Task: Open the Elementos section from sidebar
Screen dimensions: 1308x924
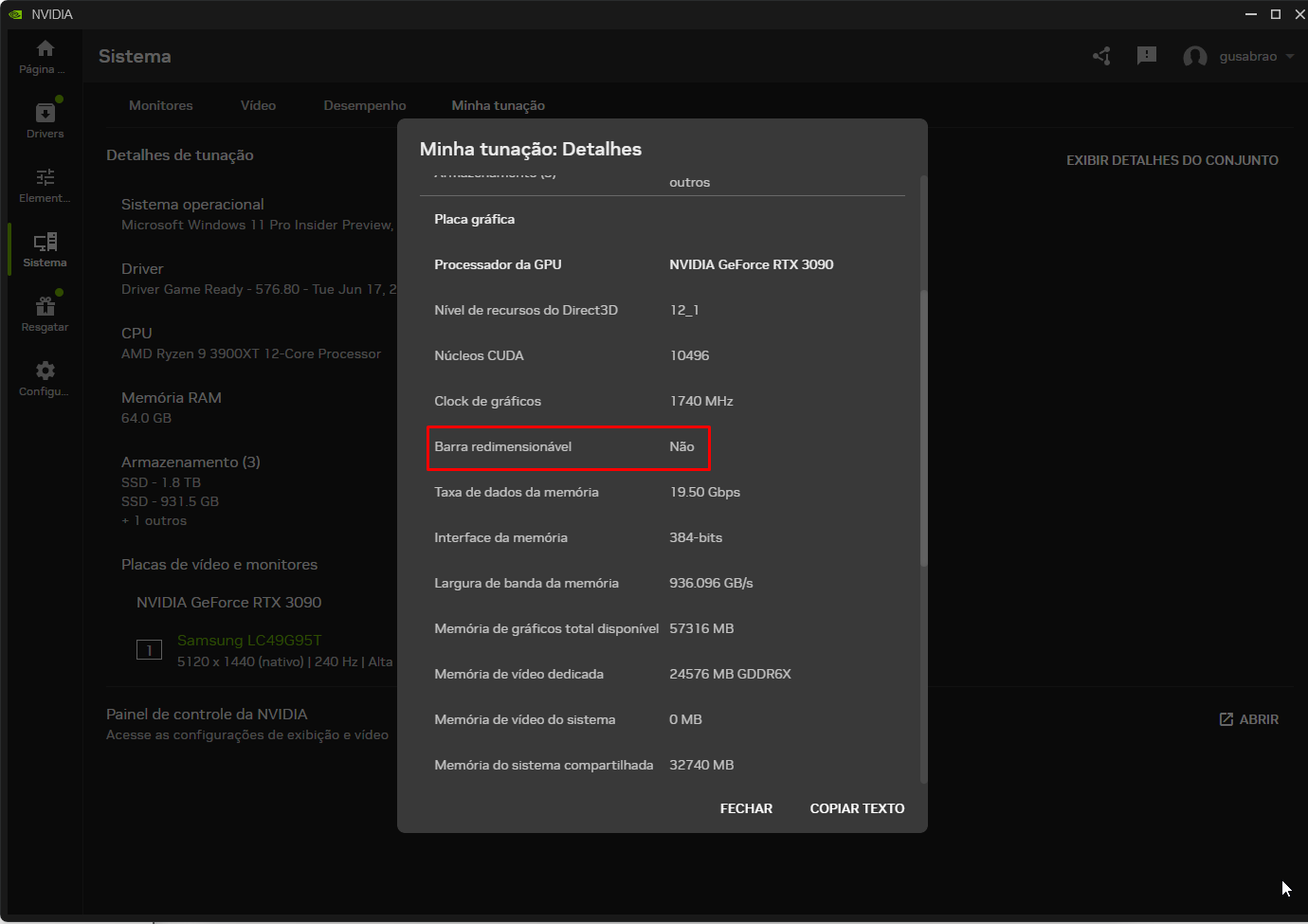Action: click(x=44, y=183)
